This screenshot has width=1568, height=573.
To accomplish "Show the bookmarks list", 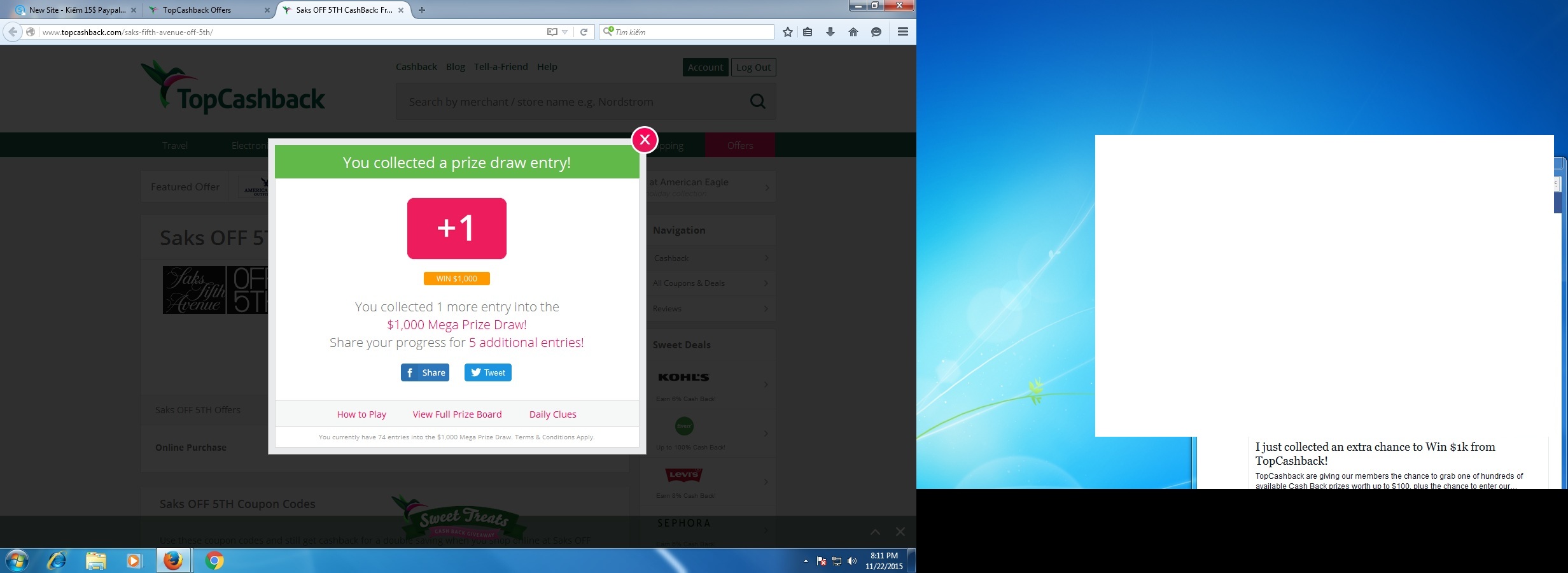I will tap(808, 32).
